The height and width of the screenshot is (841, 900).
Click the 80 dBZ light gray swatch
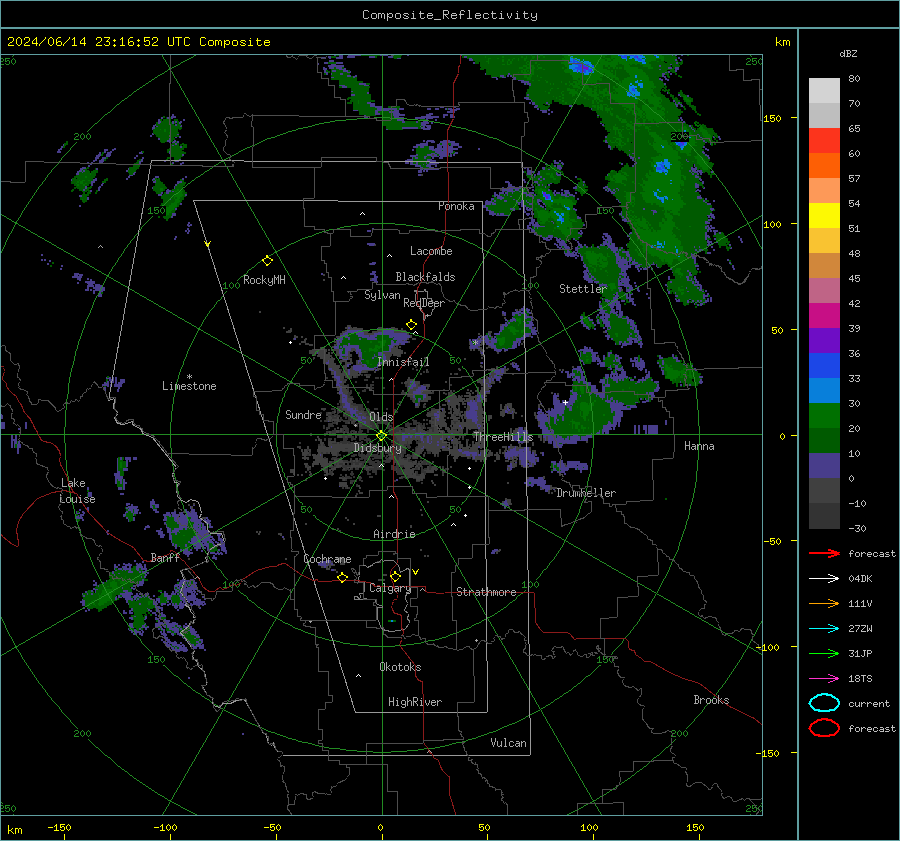pos(824,91)
